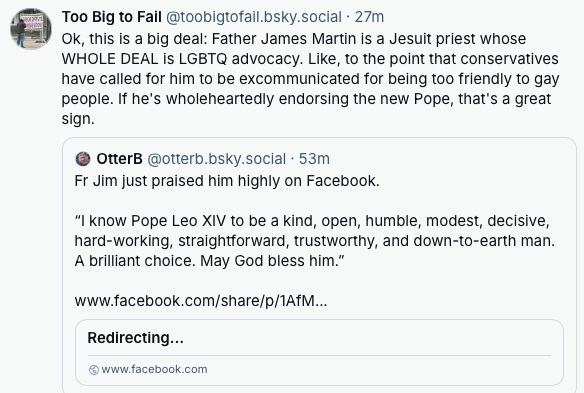The width and height of the screenshot is (584, 393).
Task: Click the globe icon in link card
Action: [94, 370]
